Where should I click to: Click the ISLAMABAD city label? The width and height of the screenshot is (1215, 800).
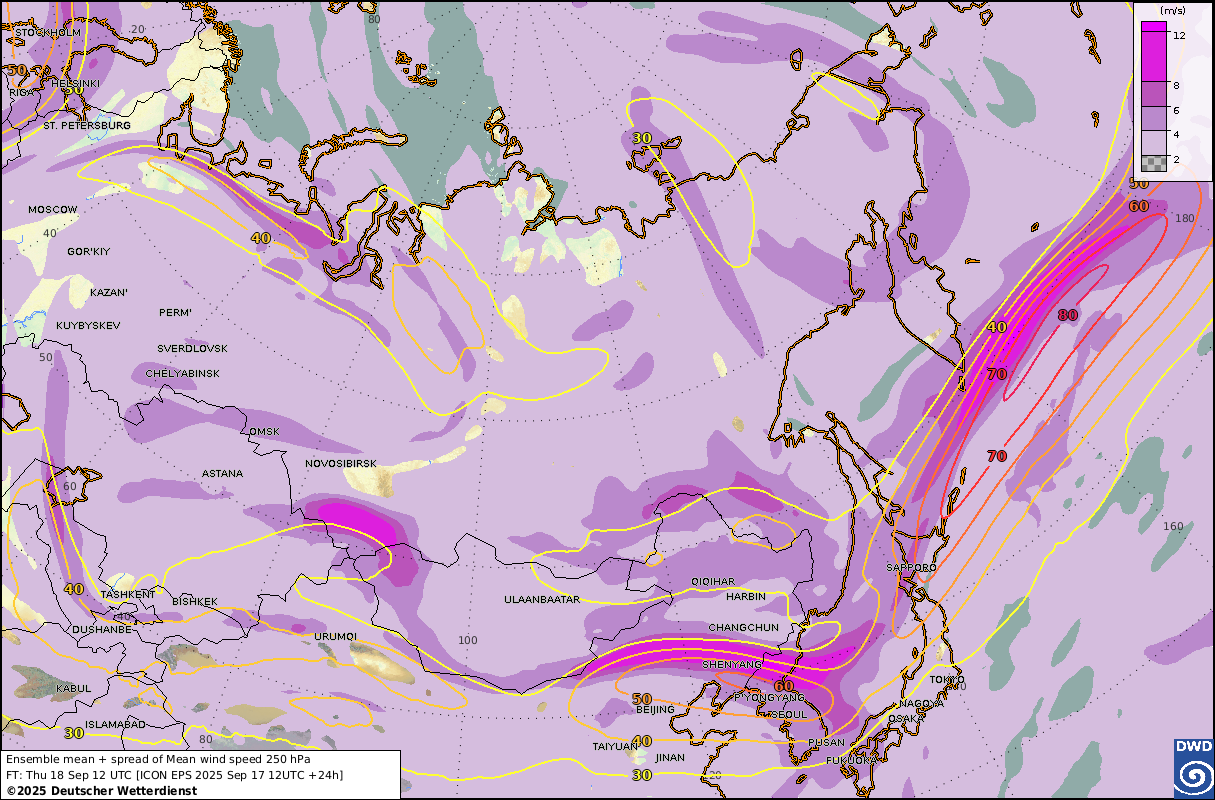pos(115,724)
